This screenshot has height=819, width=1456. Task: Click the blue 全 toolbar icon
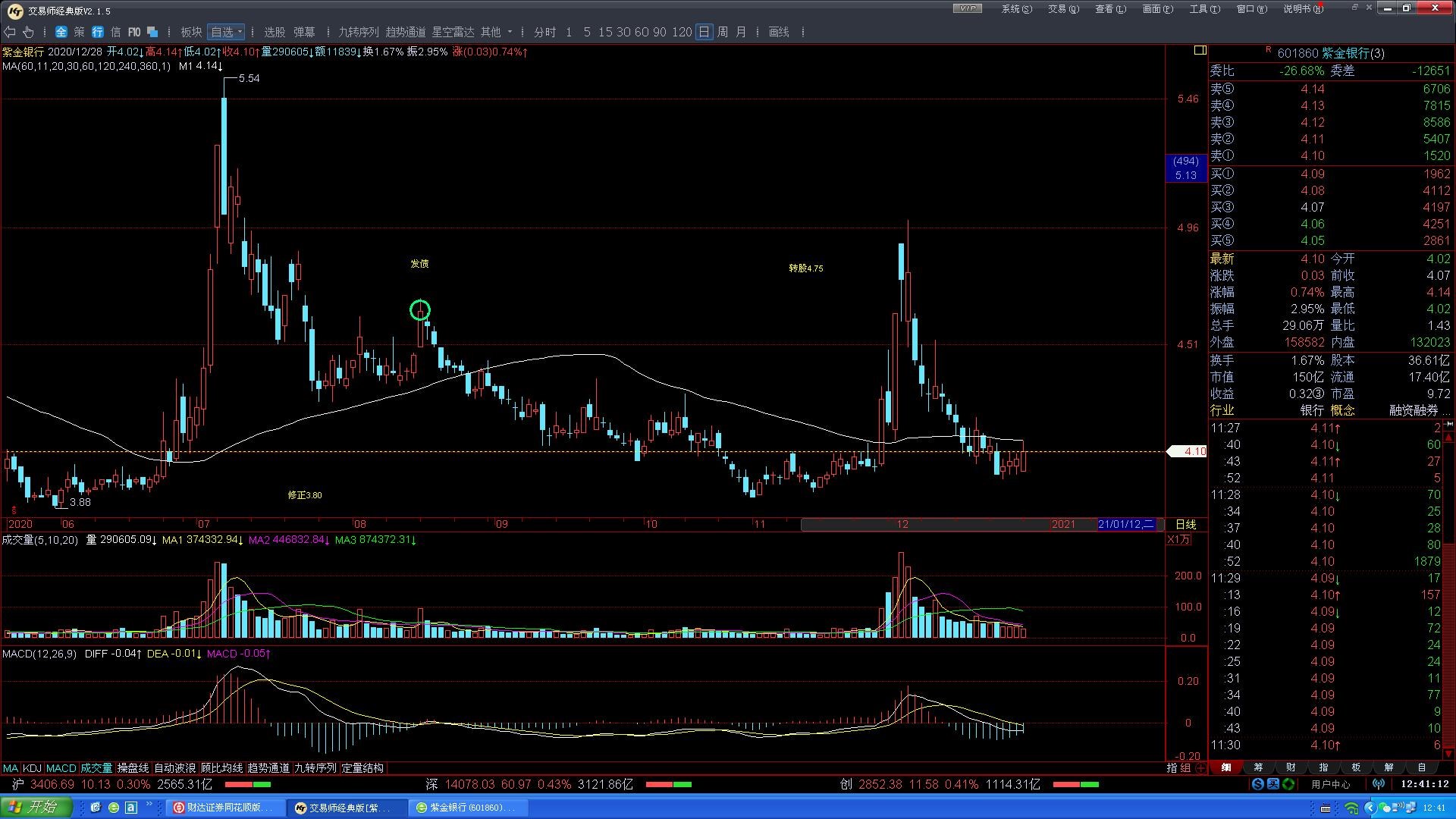click(x=61, y=32)
